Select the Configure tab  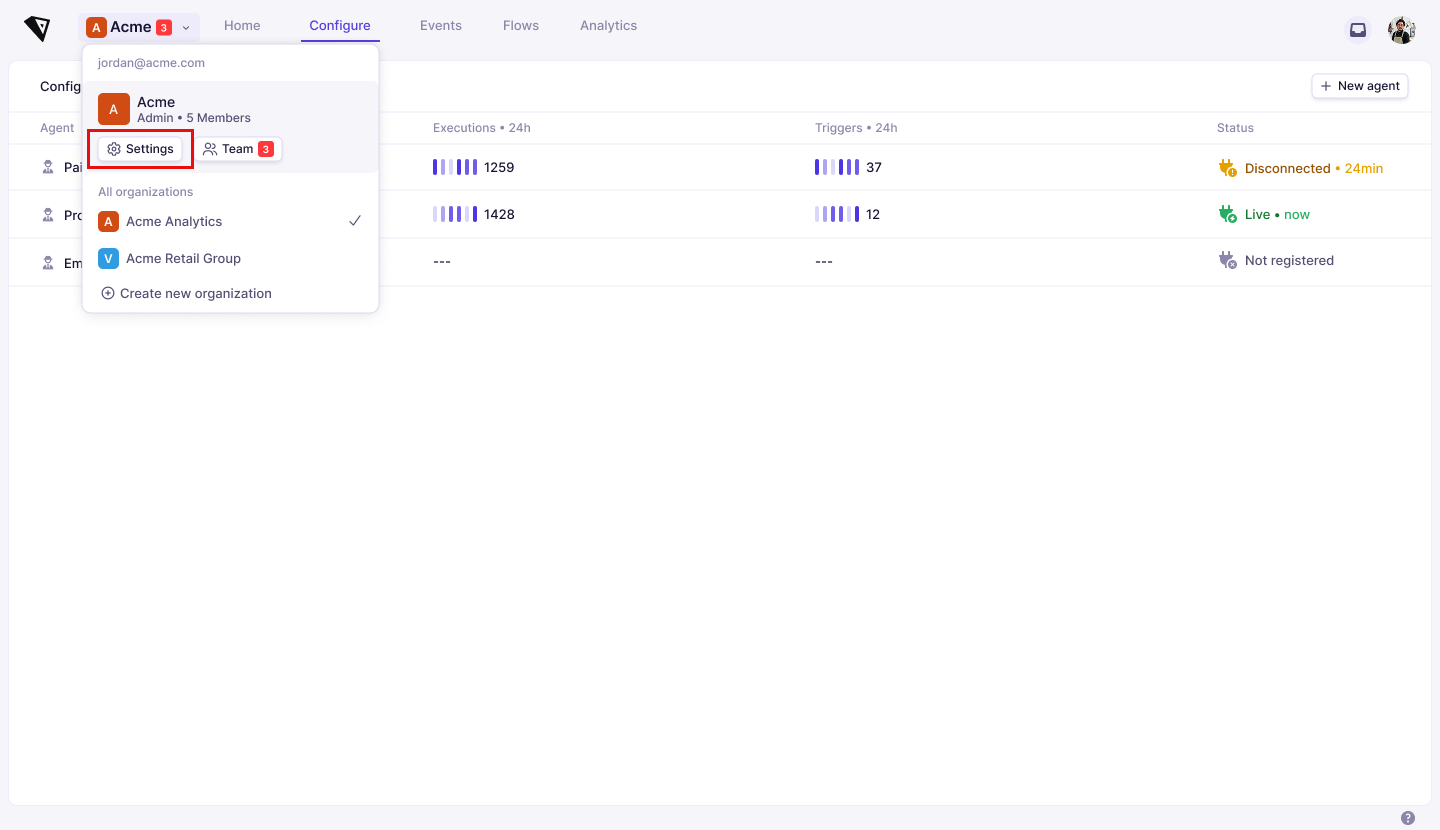(340, 26)
